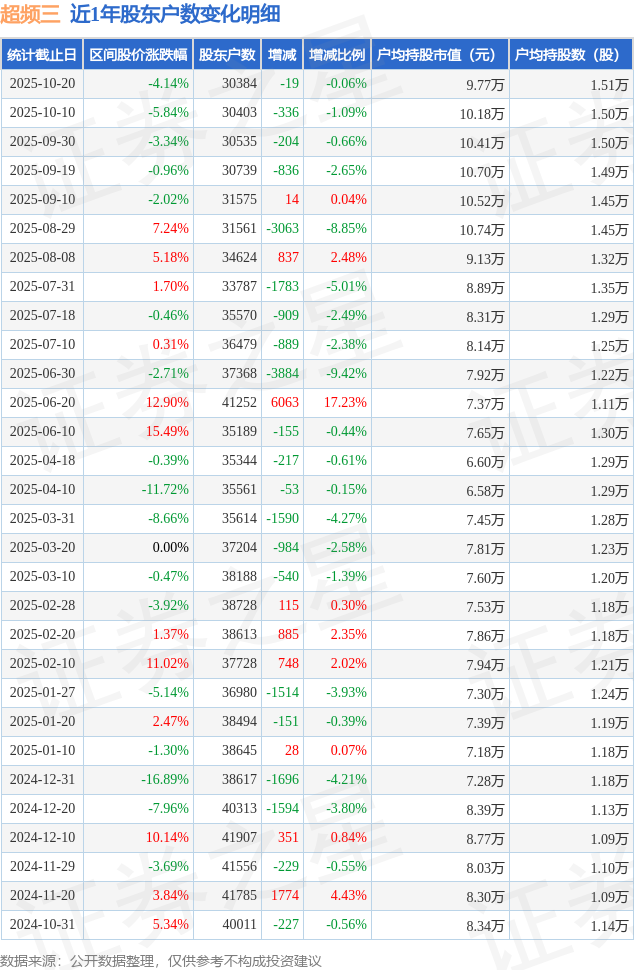This screenshot has width=634, height=970.
Task: Click the 区间股价涨跌幅 column header
Action: pyautogui.click(x=138, y=55)
